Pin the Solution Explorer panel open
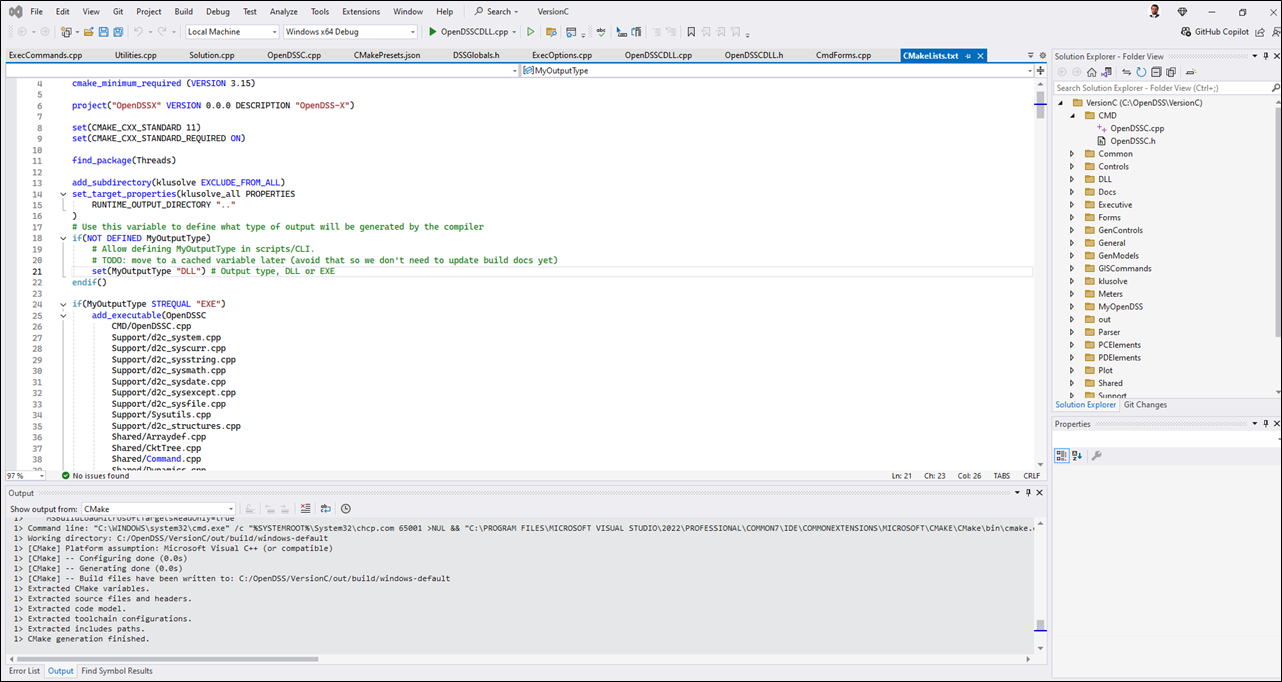1282x682 pixels. point(1265,55)
